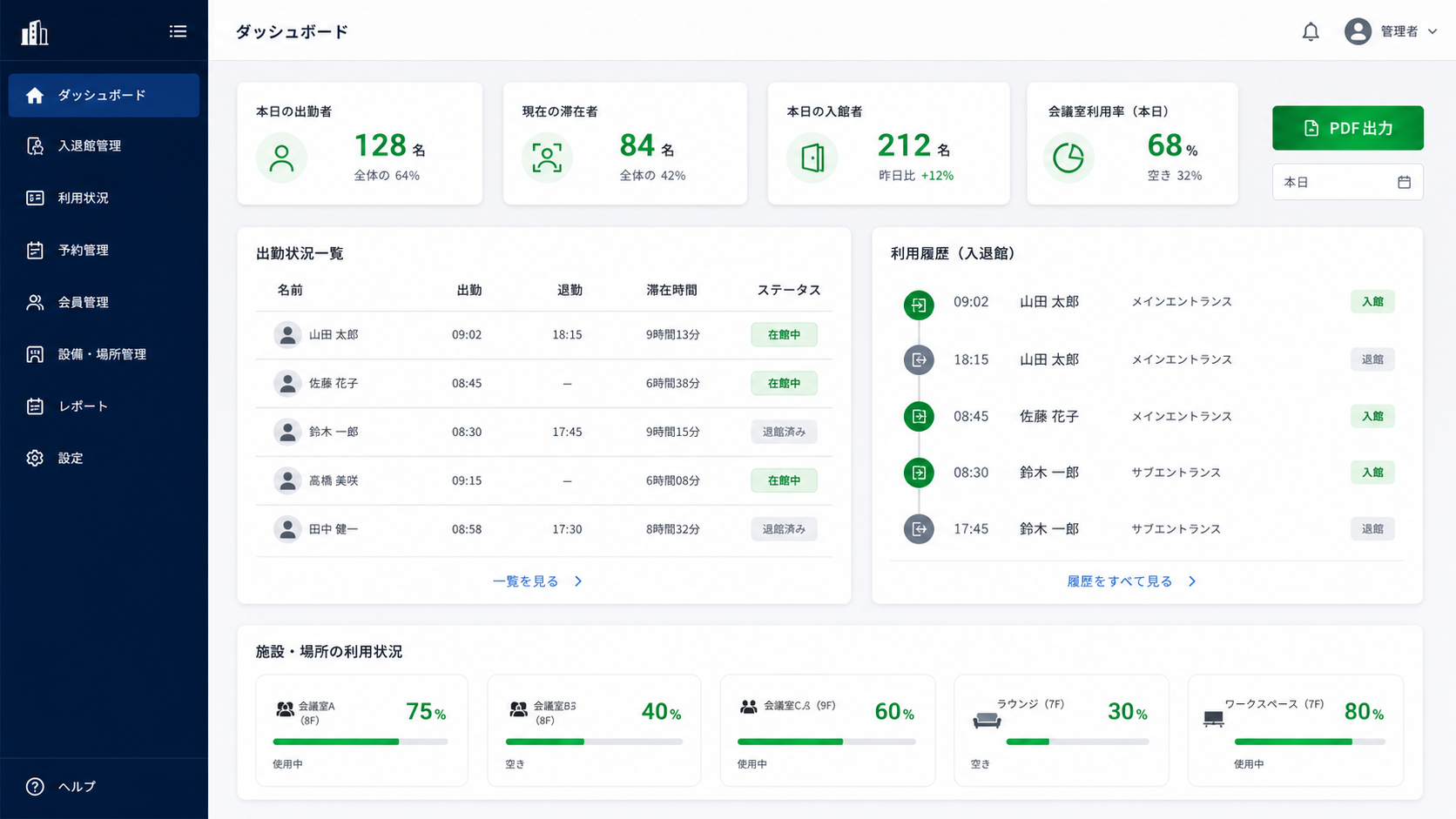Click サブエントランス on the 08:30 history row
This screenshot has width=1456, height=819.
point(1176,473)
